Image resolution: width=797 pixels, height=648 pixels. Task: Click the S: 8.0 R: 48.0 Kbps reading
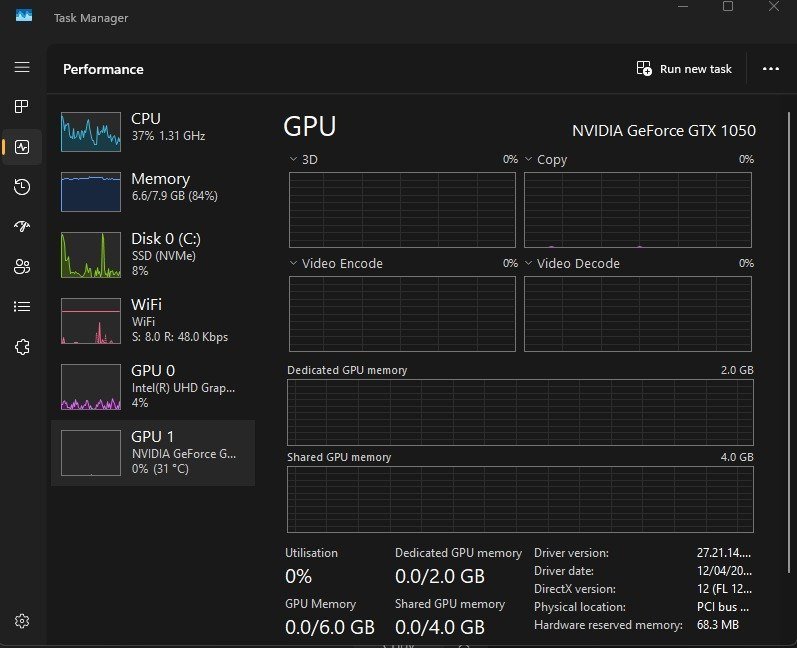[x=180, y=337]
